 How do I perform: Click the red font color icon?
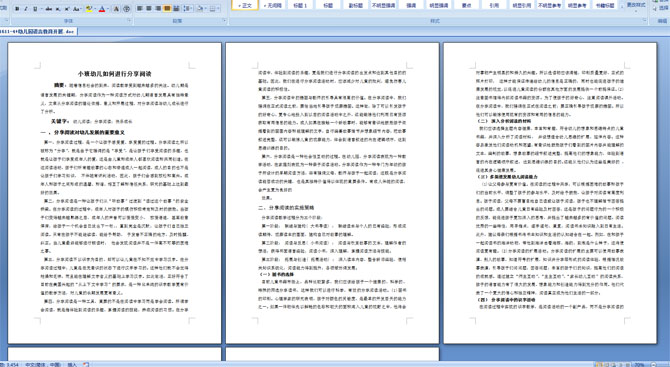102,9
